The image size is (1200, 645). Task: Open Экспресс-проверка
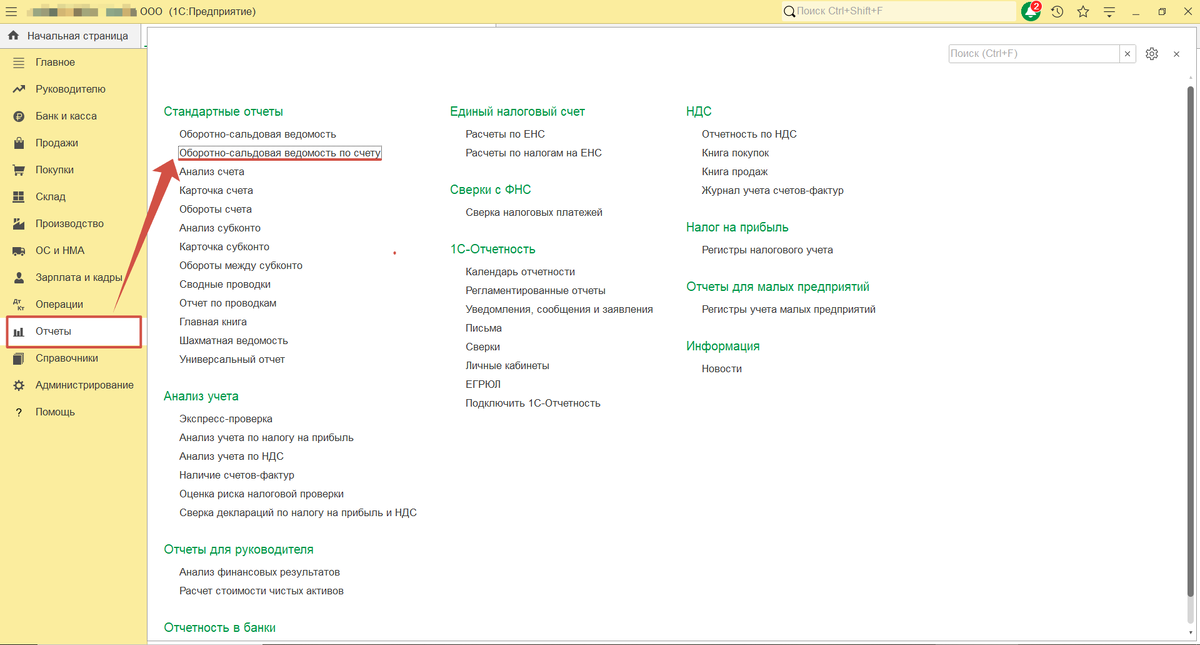pos(226,419)
